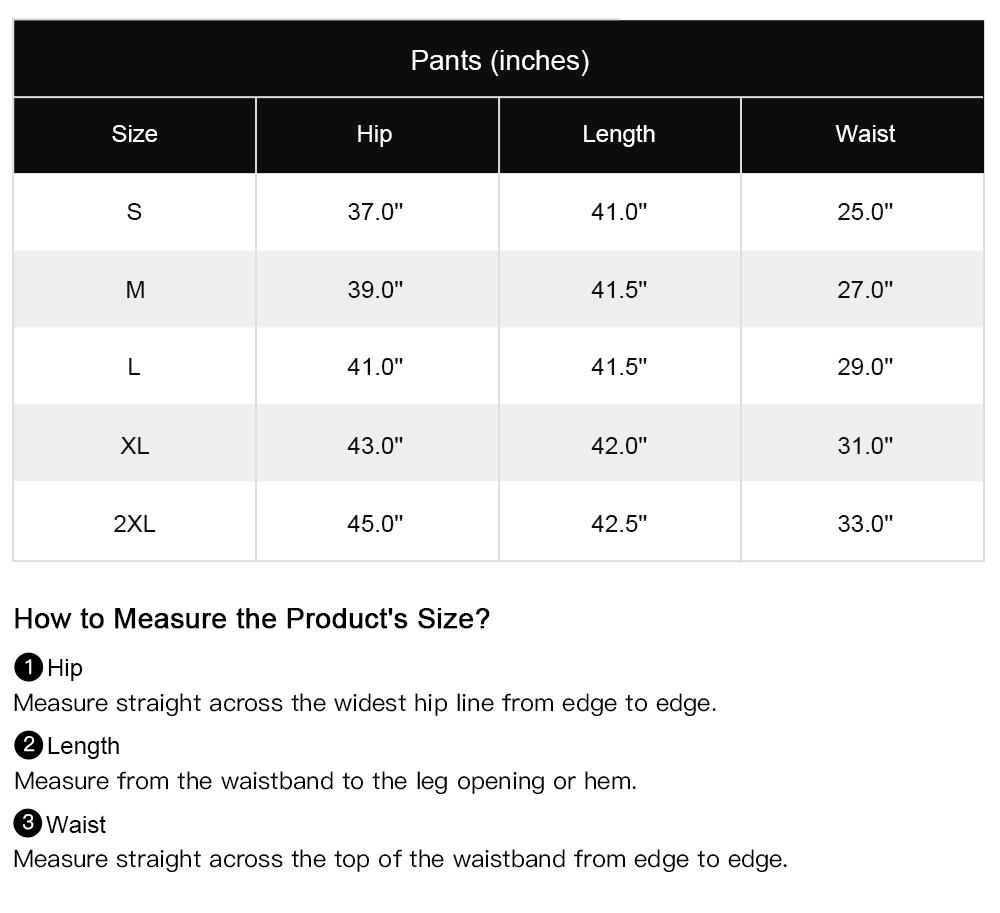Screen dimensions: 1000x913
Task: Click the number 1 circle icon beside Hip
Action: [29, 667]
